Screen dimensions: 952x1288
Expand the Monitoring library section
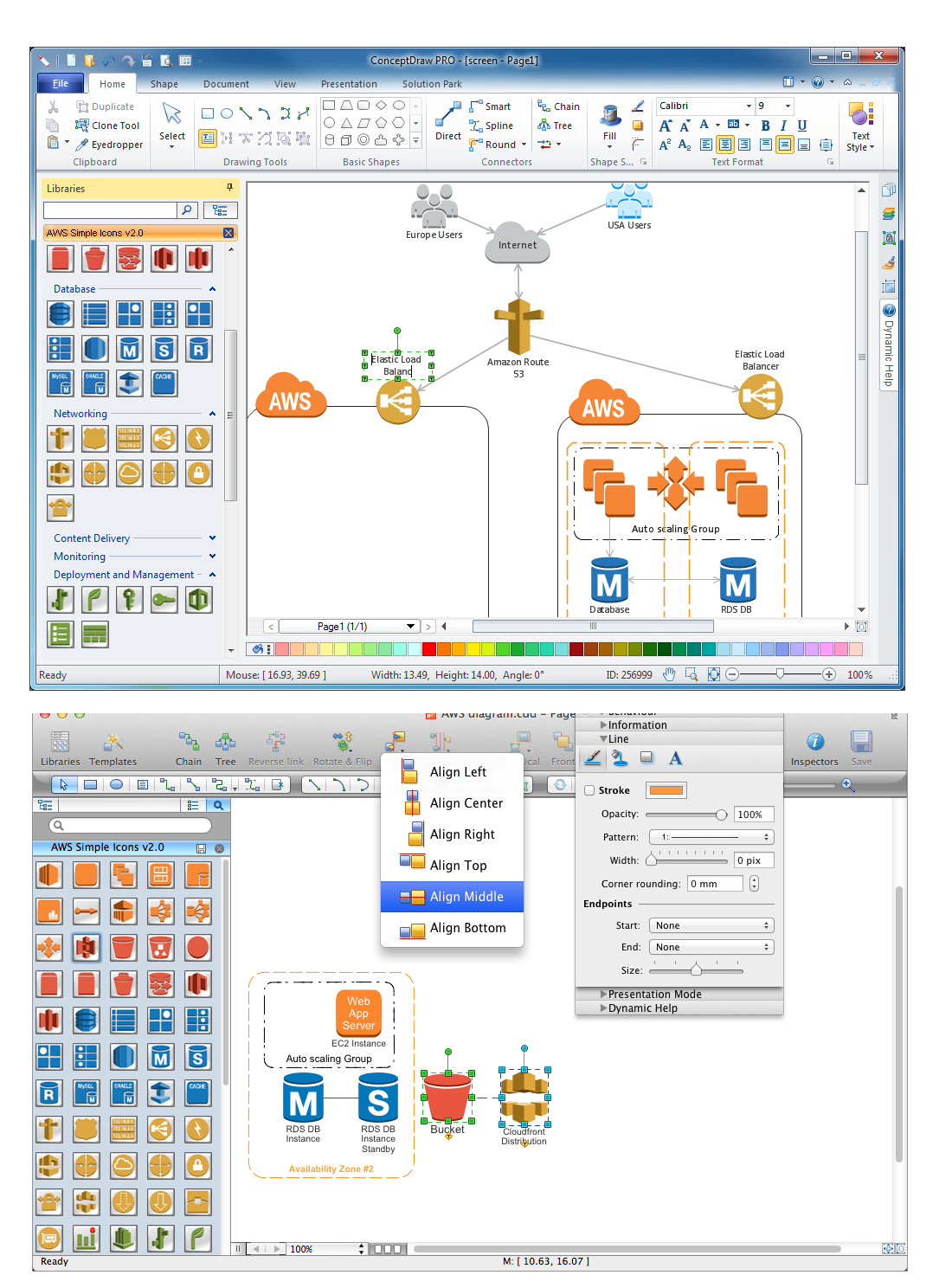pos(212,557)
